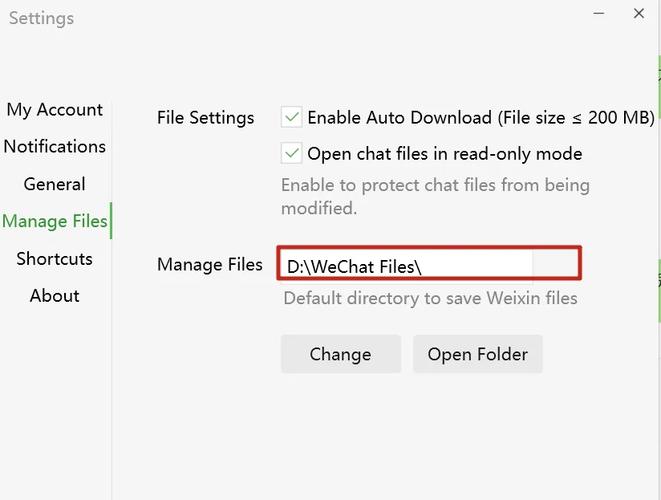
Task: Switch to the Notifications tab
Action: coord(55,147)
